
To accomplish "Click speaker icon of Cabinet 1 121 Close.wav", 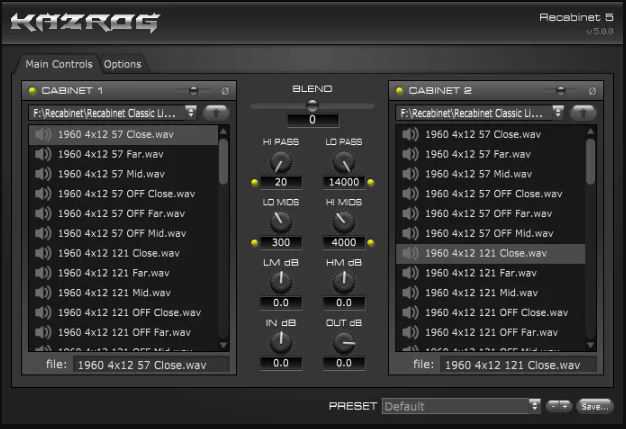I will pyautogui.click(x=43, y=253).
